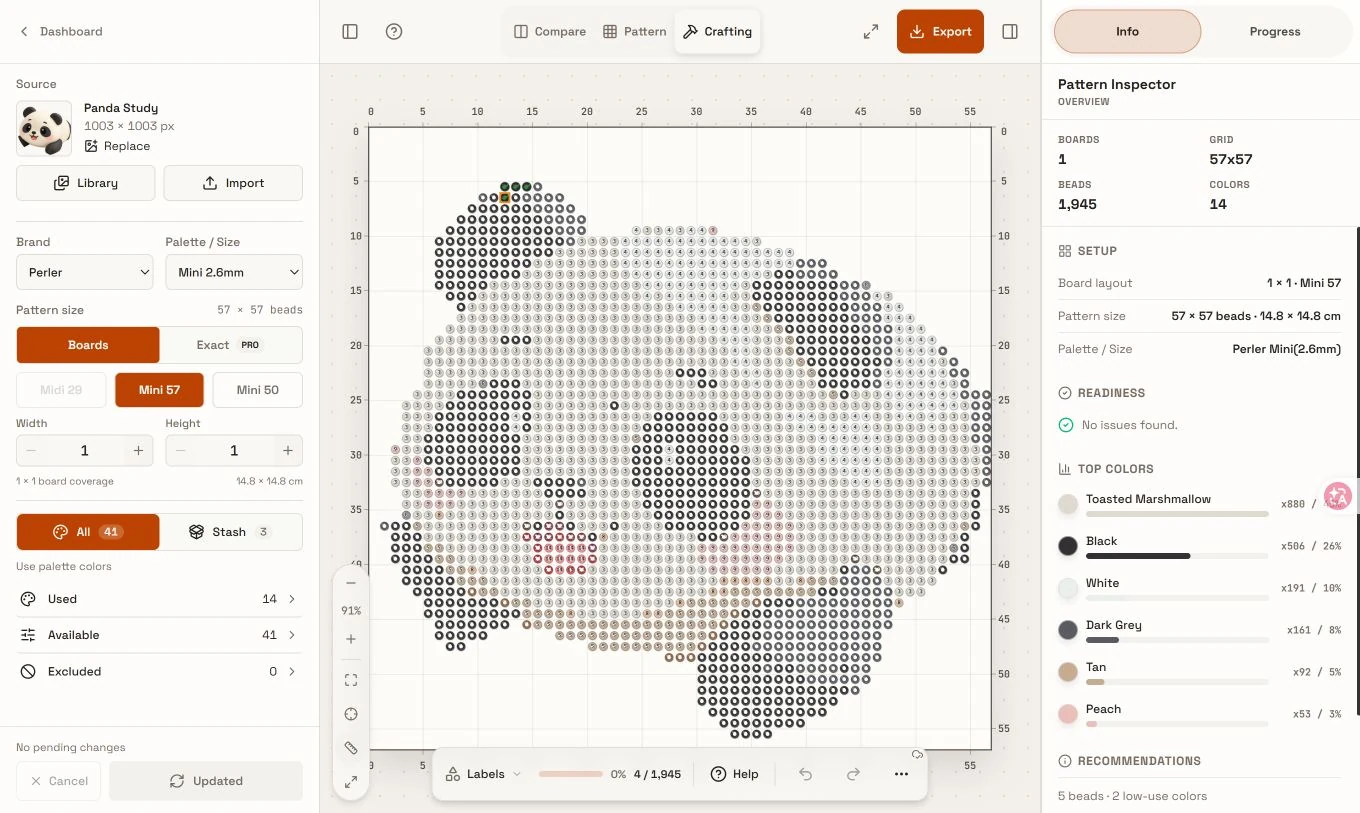Switch to the Pattern view tab
Screen dimensions: 1360x813
pos(635,32)
